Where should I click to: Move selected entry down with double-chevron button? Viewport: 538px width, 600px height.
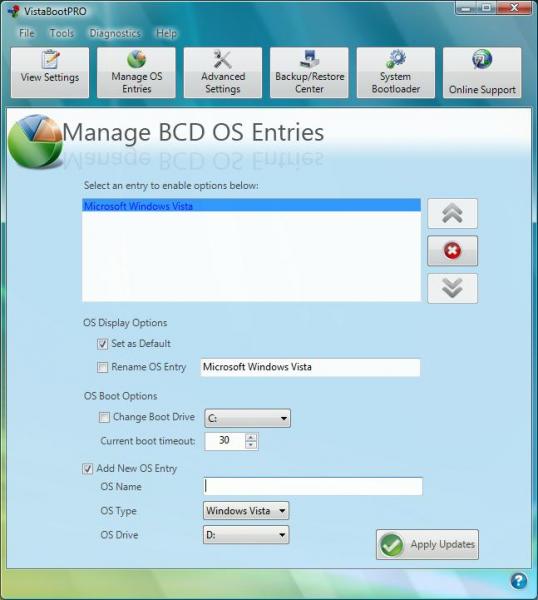point(452,289)
